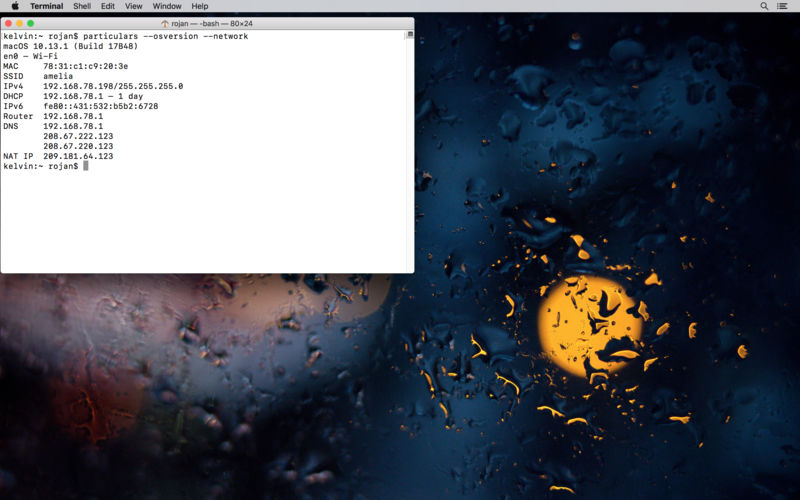
Task: Click the DHCP value '192.168.78.1 – 1 day'
Action: point(93,96)
